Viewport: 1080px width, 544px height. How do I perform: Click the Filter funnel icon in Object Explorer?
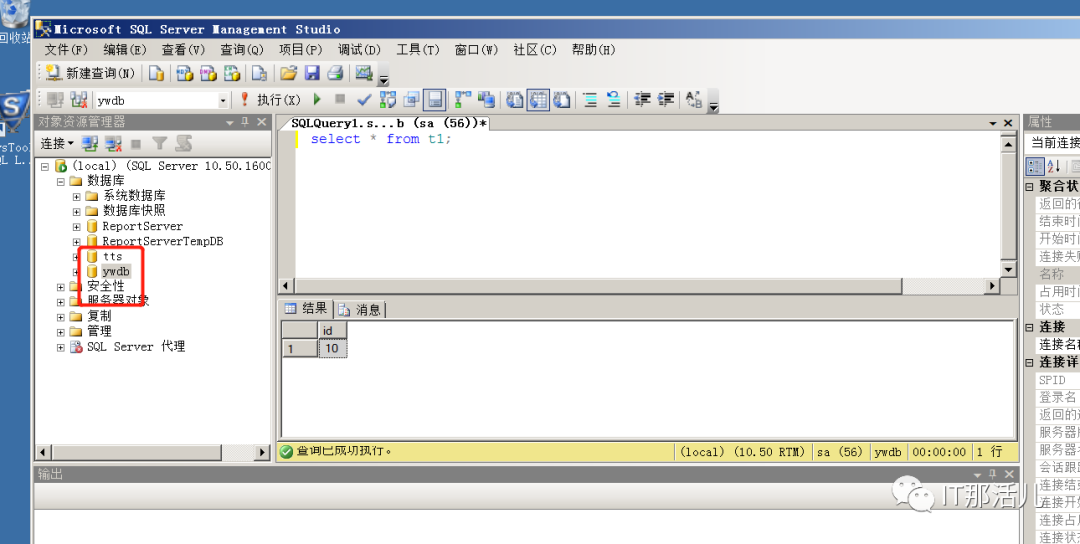(160, 143)
